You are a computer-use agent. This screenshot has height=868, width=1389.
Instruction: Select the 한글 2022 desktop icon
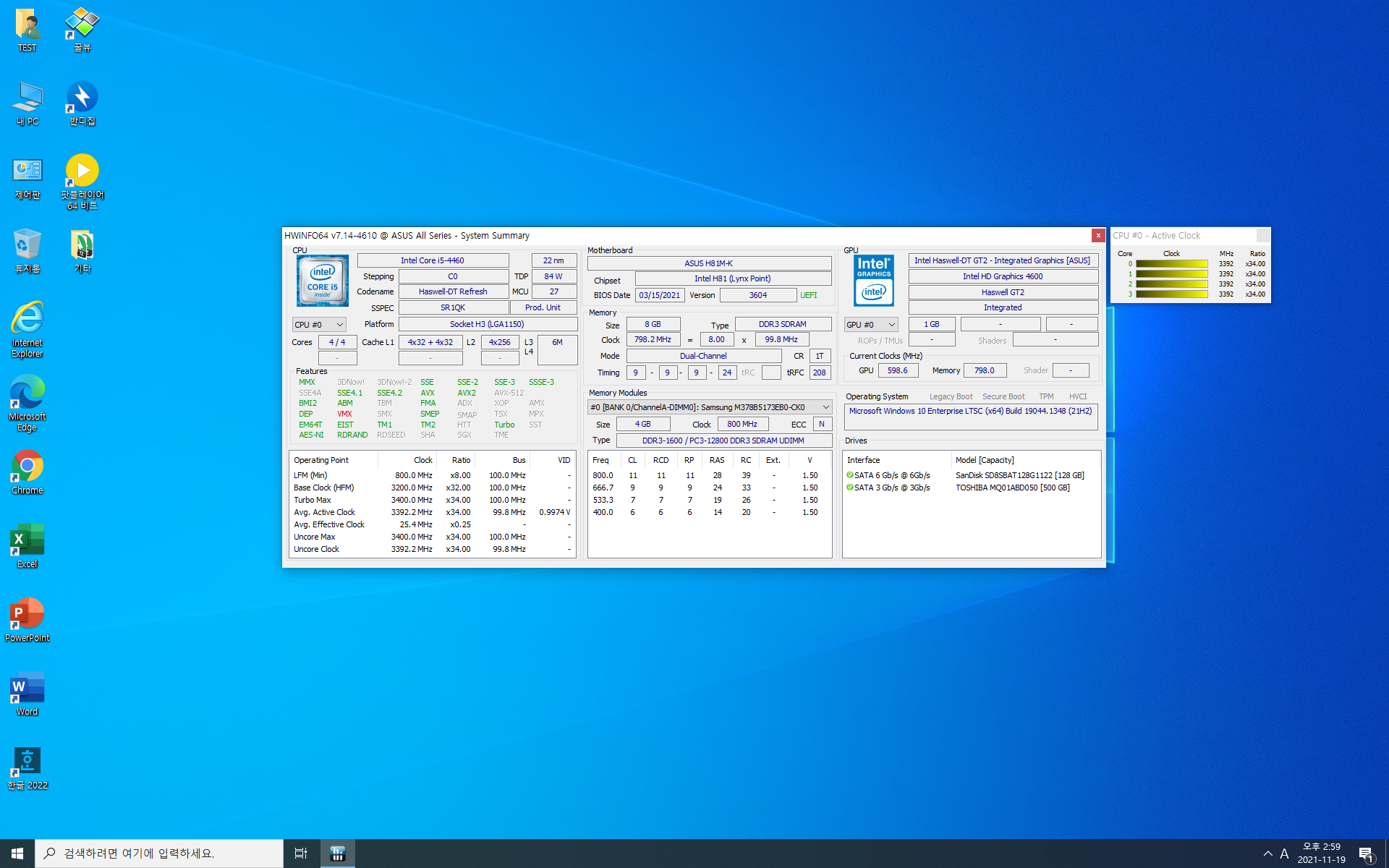pos(27,768)
